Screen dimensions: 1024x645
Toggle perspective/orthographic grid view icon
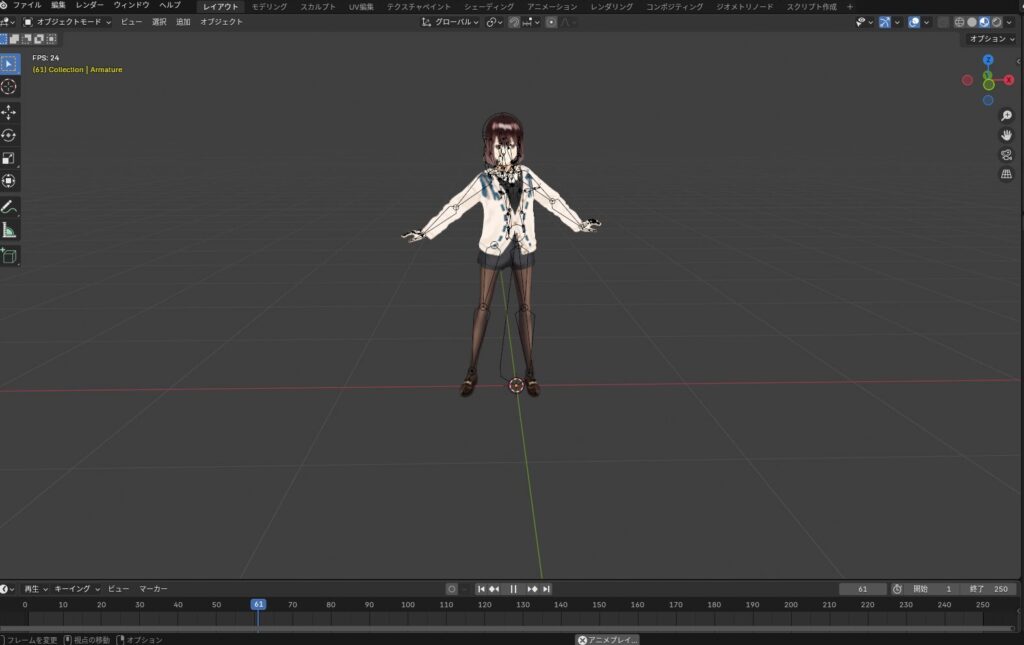pyautogui.click(x=1006, y=174)
